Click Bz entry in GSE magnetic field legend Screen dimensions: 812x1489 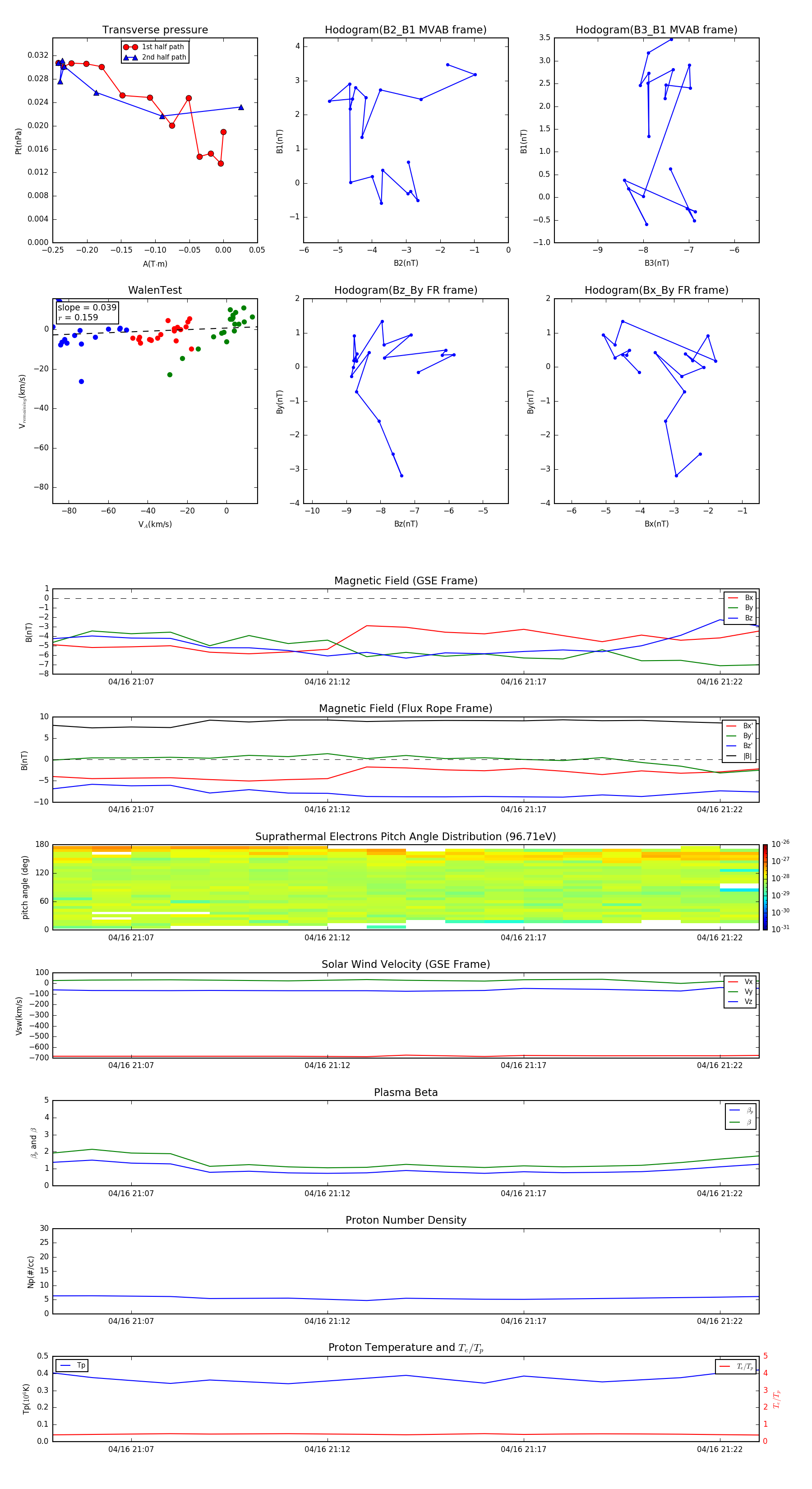click(x=740, y=618)
